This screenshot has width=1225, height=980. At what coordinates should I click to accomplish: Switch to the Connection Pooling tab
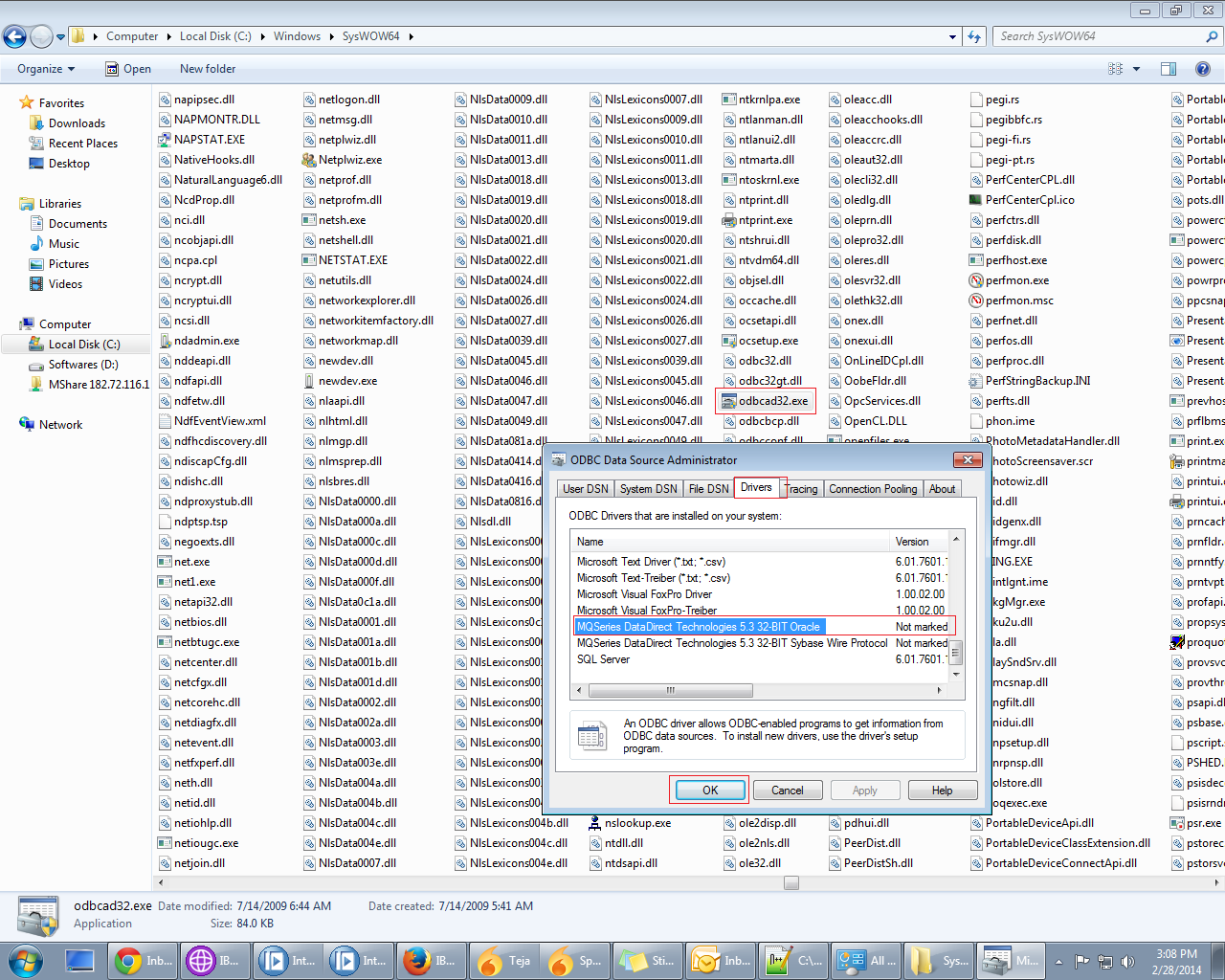873,489
